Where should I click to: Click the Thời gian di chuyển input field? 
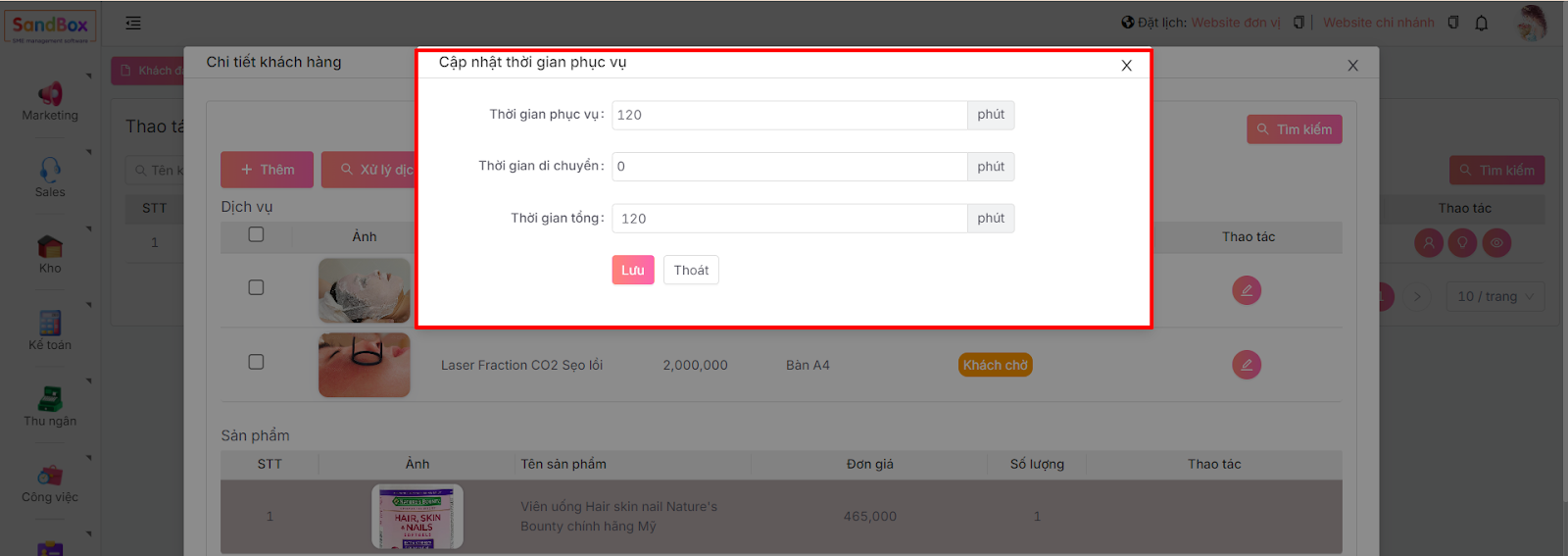click(x=789, y=167)
